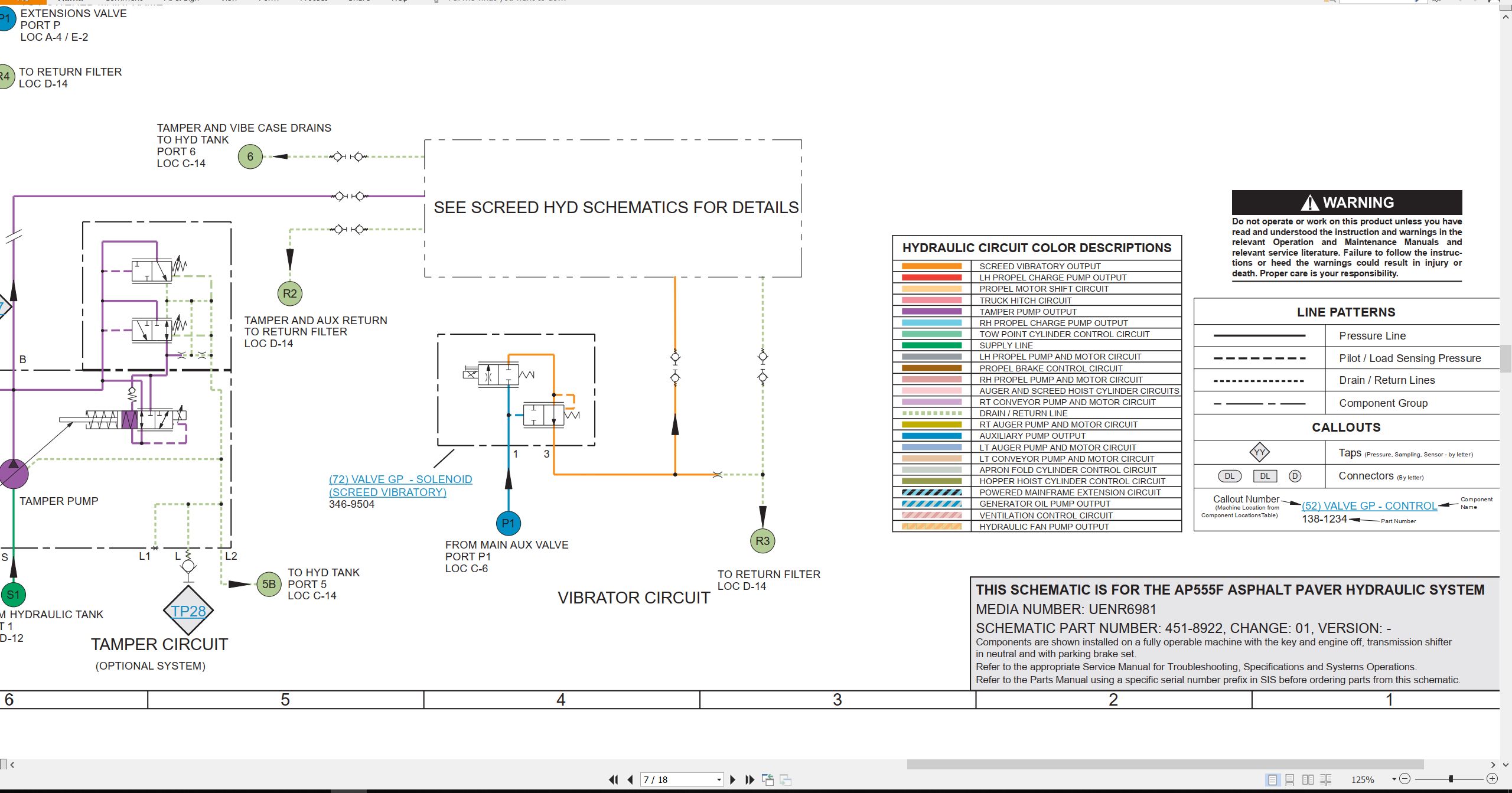Open the TP28 tap link
Image resolution: width=1512 pixels, height=793 pixels.
188,611
